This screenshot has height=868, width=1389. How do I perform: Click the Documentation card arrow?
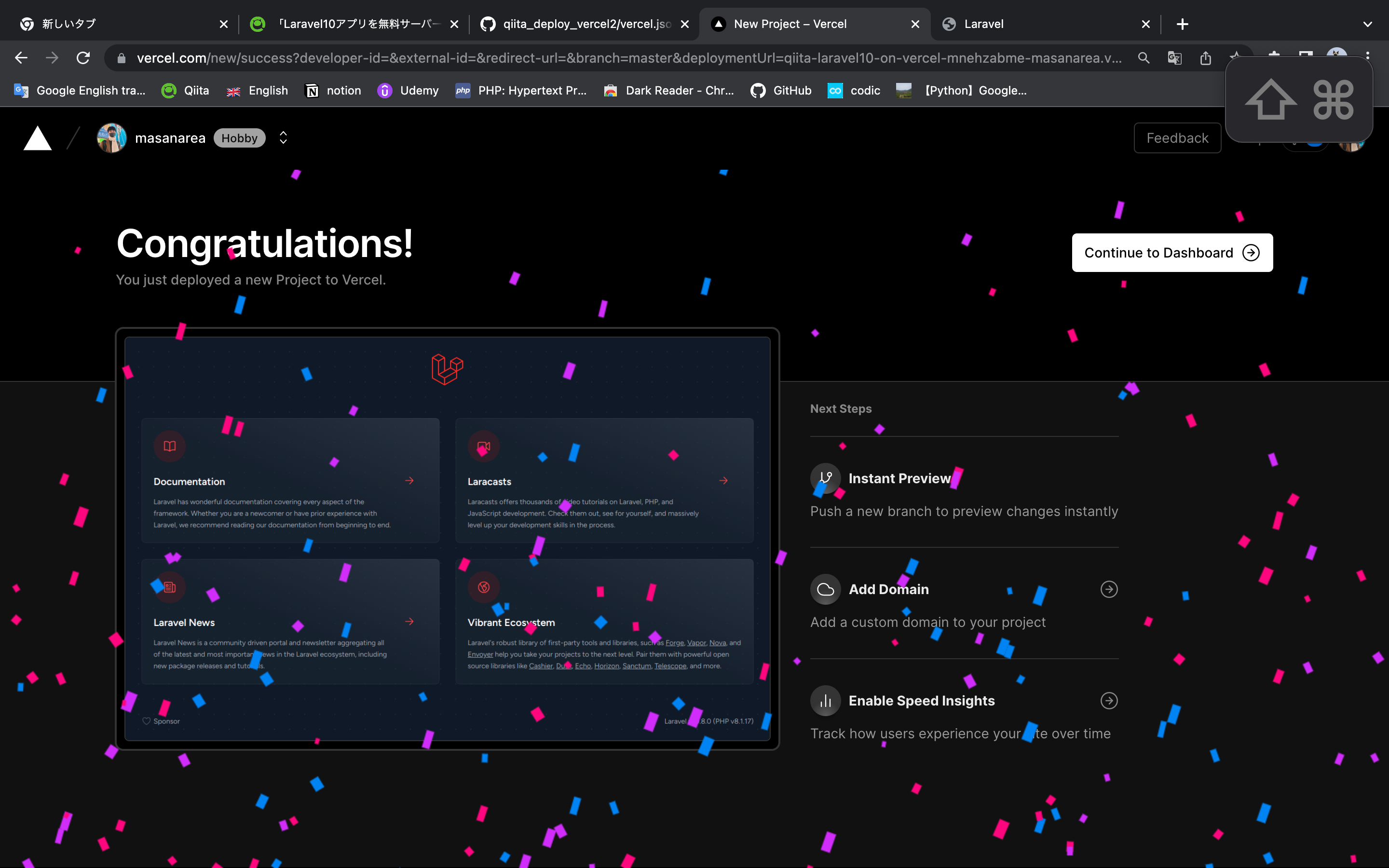coord(409,480)
